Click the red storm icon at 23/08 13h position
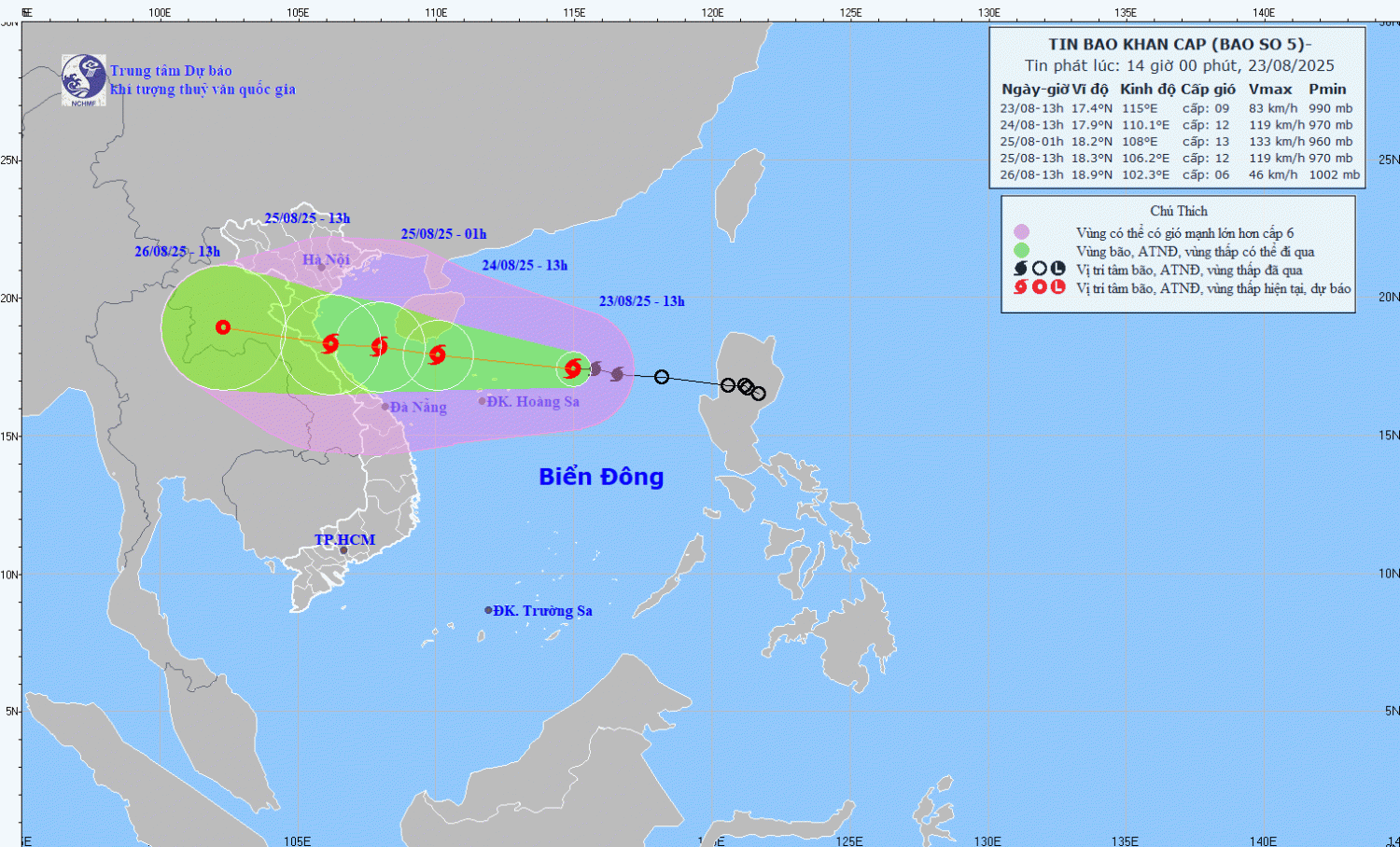Image resolution: width=1400 pixels, height=847 pixels. click(x=573, y=368)
